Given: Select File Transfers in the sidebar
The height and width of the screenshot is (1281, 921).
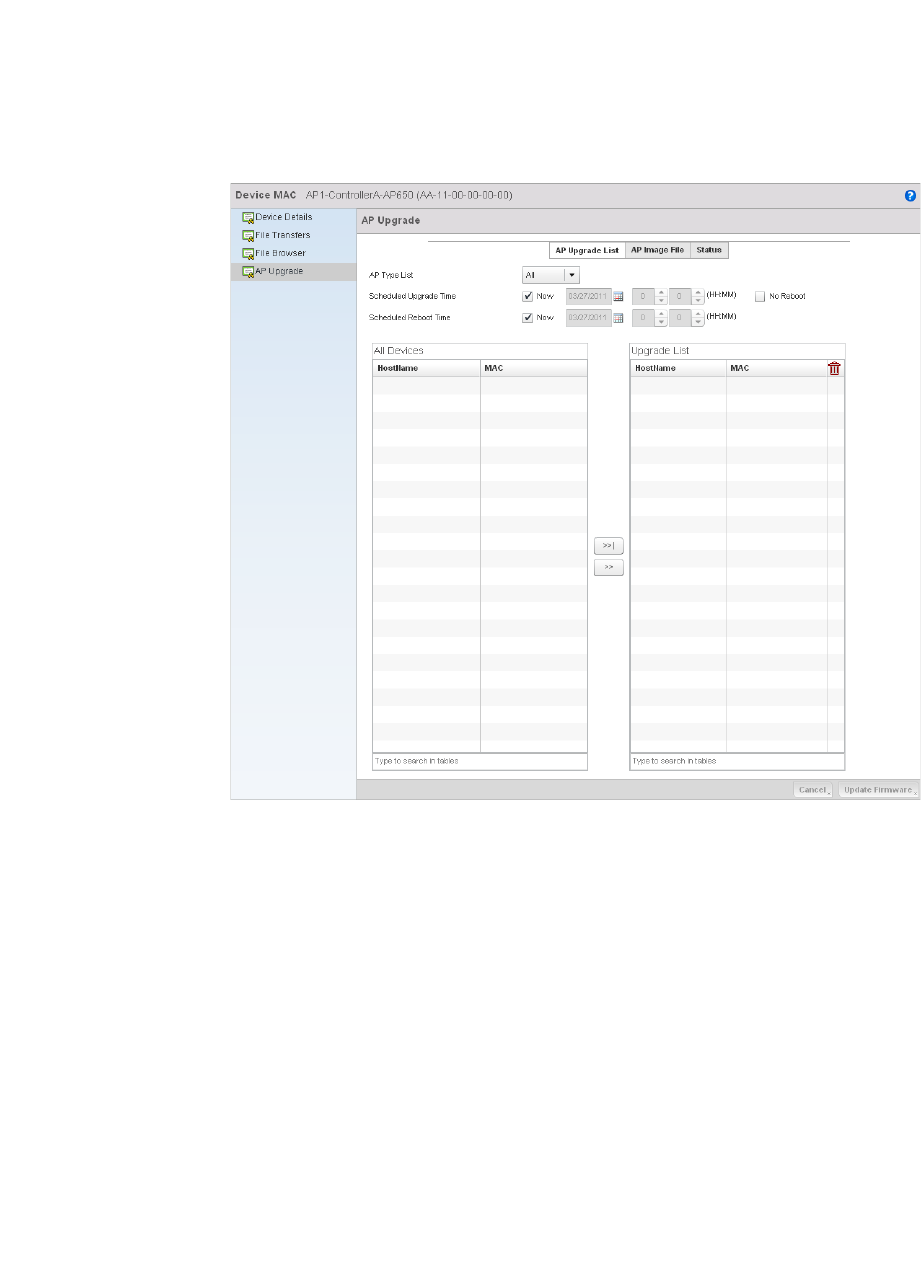Looking at the screenshot, I should point(283,235).
